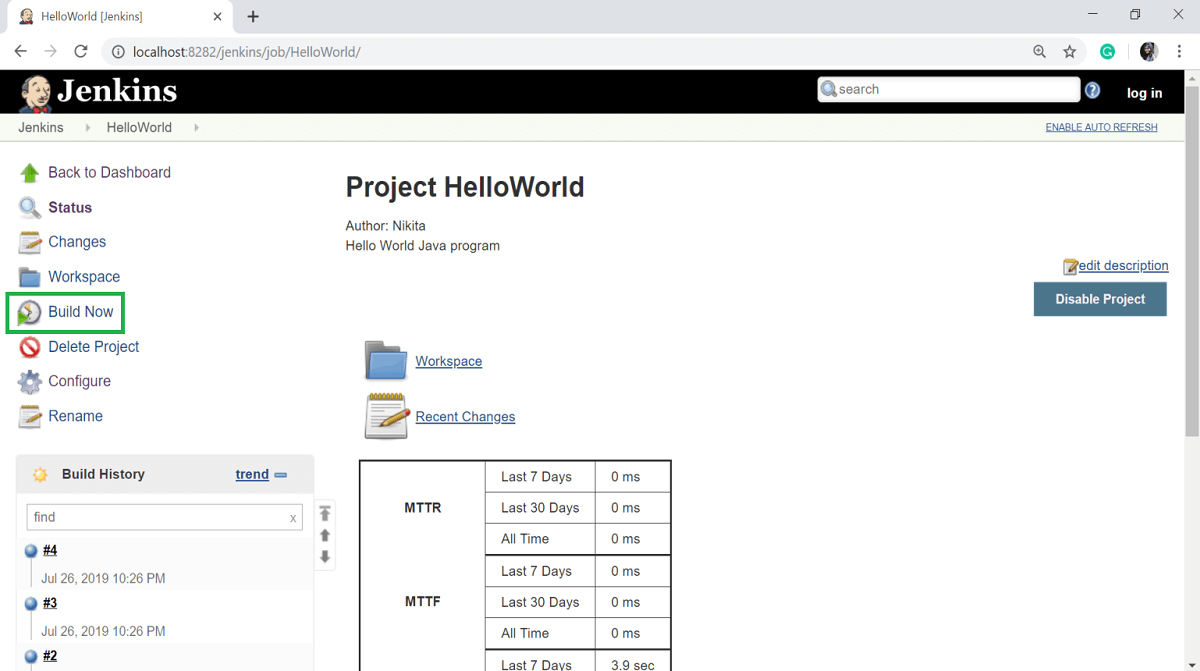Click the Status magnifier icon
The image size is (1200, 671).
[x=30, y=208]
